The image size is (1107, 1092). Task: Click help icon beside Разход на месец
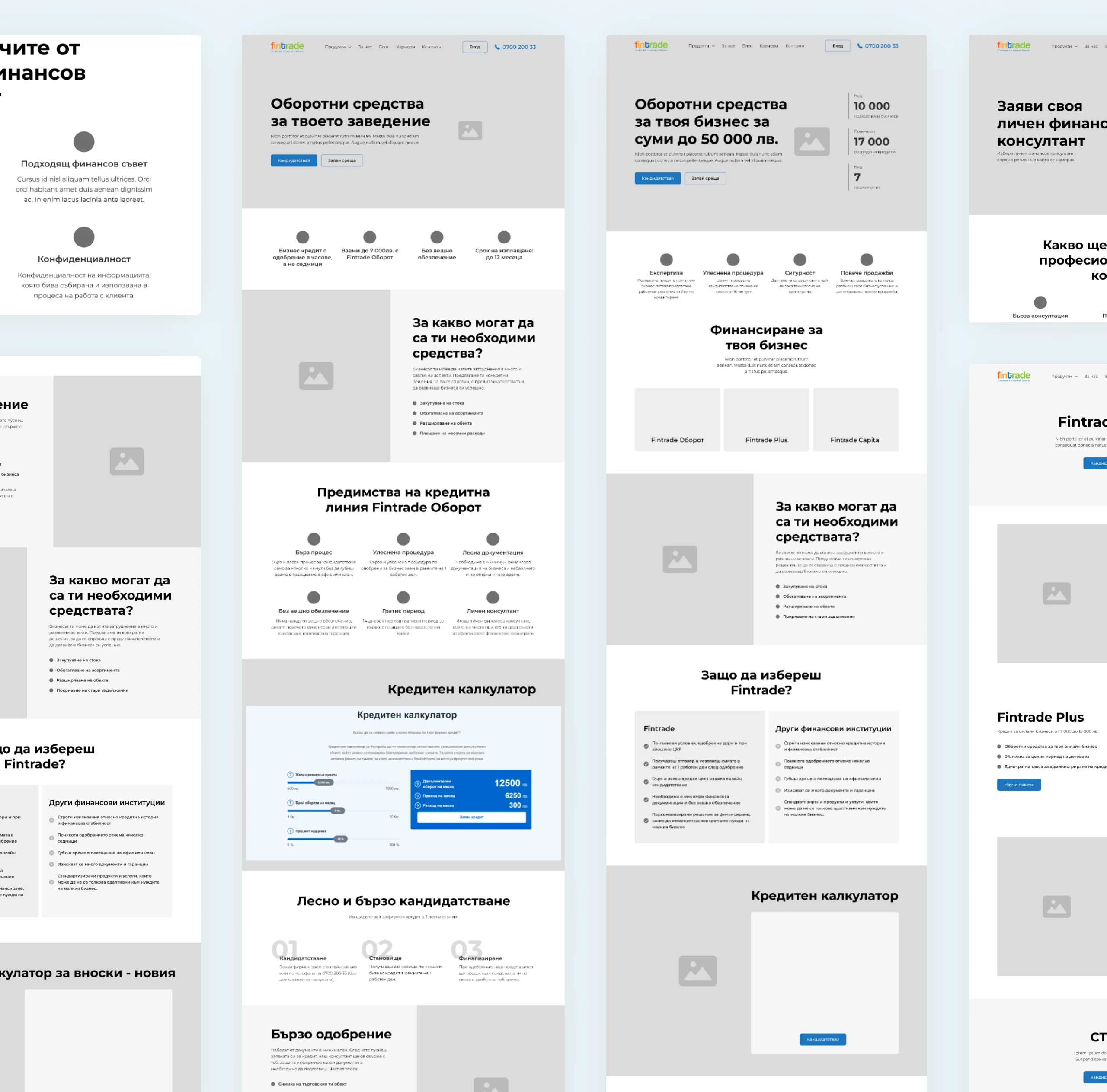pyautogui.click(x=418, y=805)
